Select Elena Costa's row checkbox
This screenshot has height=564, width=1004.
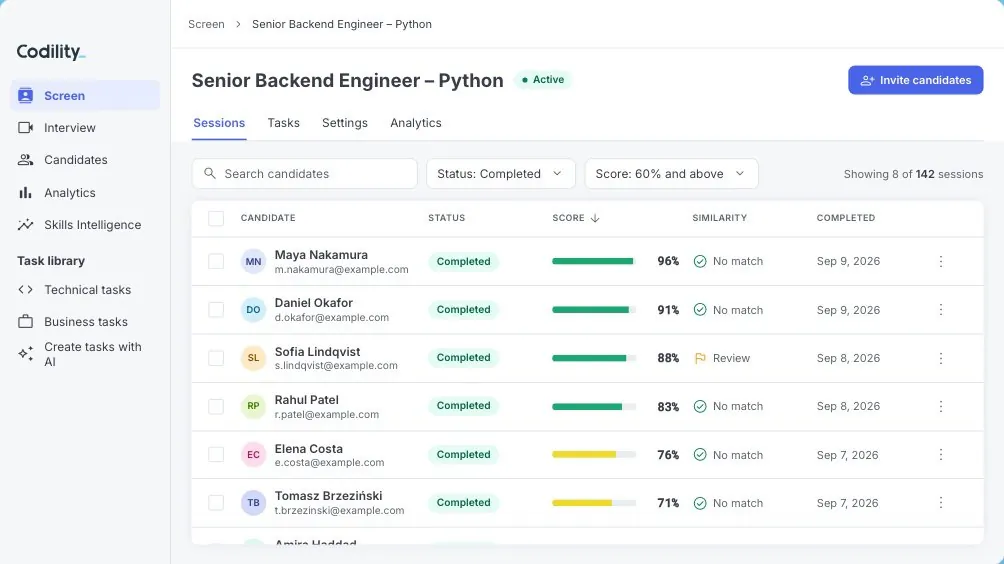216,455
